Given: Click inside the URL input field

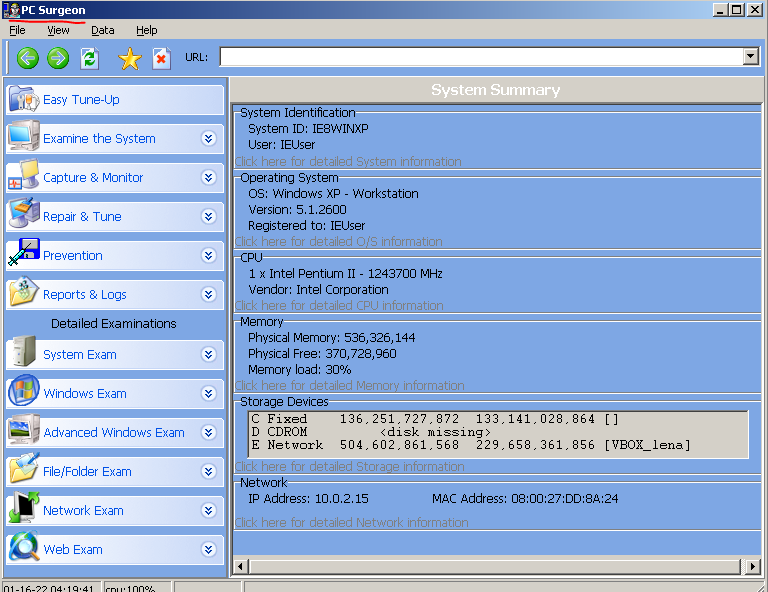Looking at the screenshot, I should 481,57.
